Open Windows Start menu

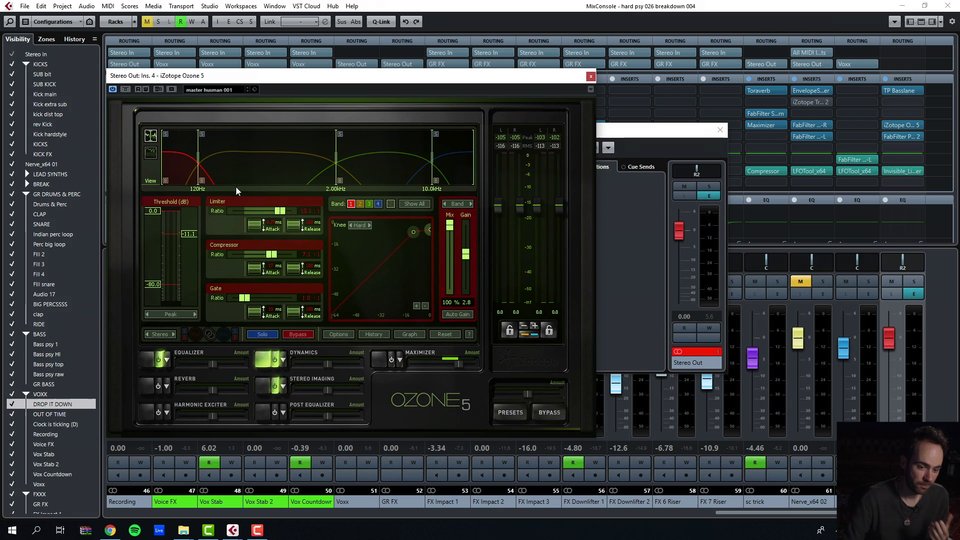click(x=12, y=530)
